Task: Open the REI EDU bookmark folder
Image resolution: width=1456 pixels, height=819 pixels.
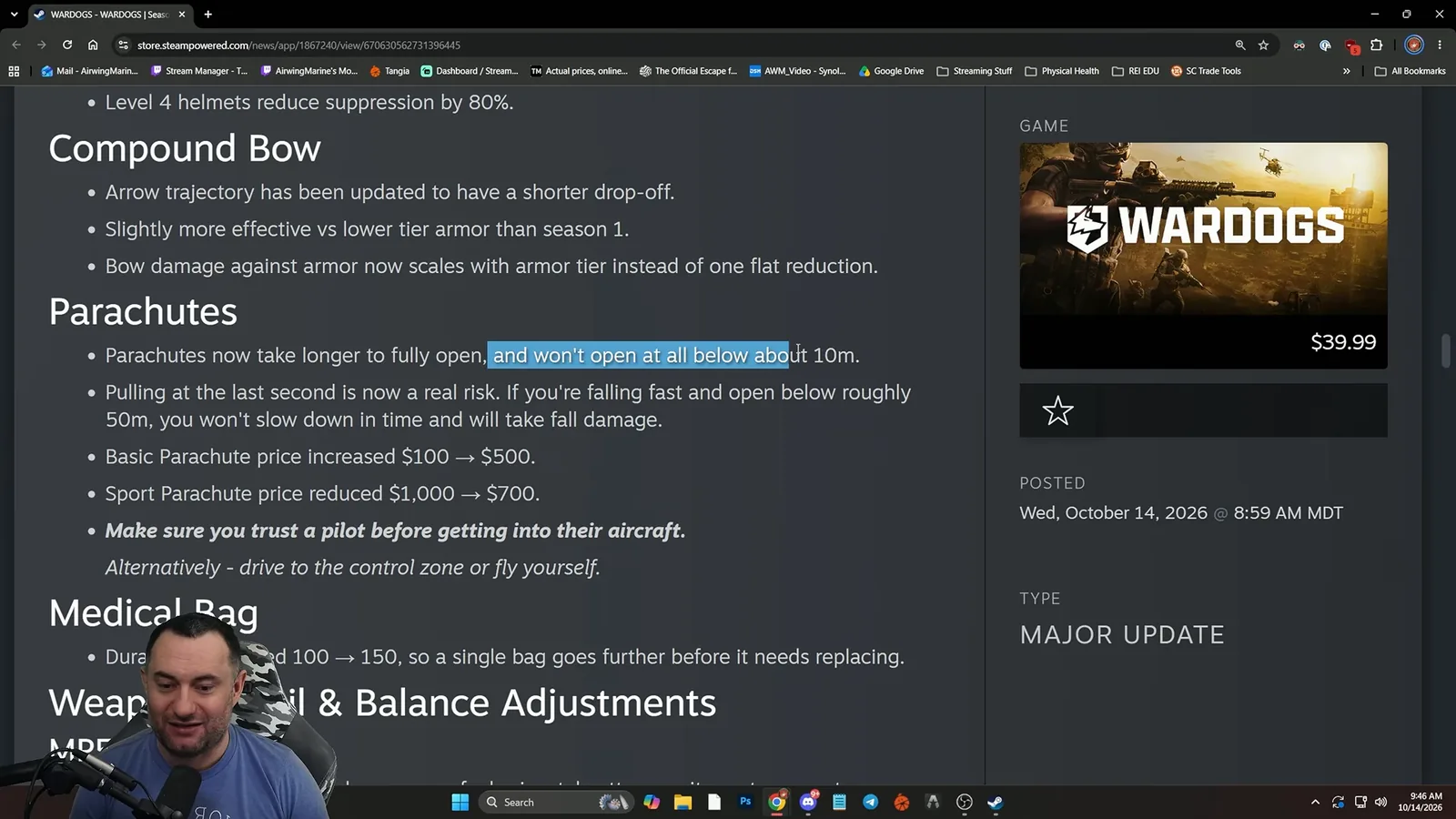Action: pos(1136,71)
